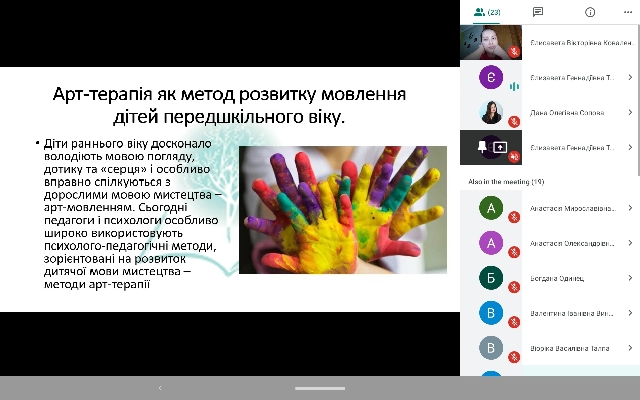Image resolution: width=640 pixels, height=400 pixels.
Task: Click the screen-share presentation icon
Action: [x=500, y=147]
